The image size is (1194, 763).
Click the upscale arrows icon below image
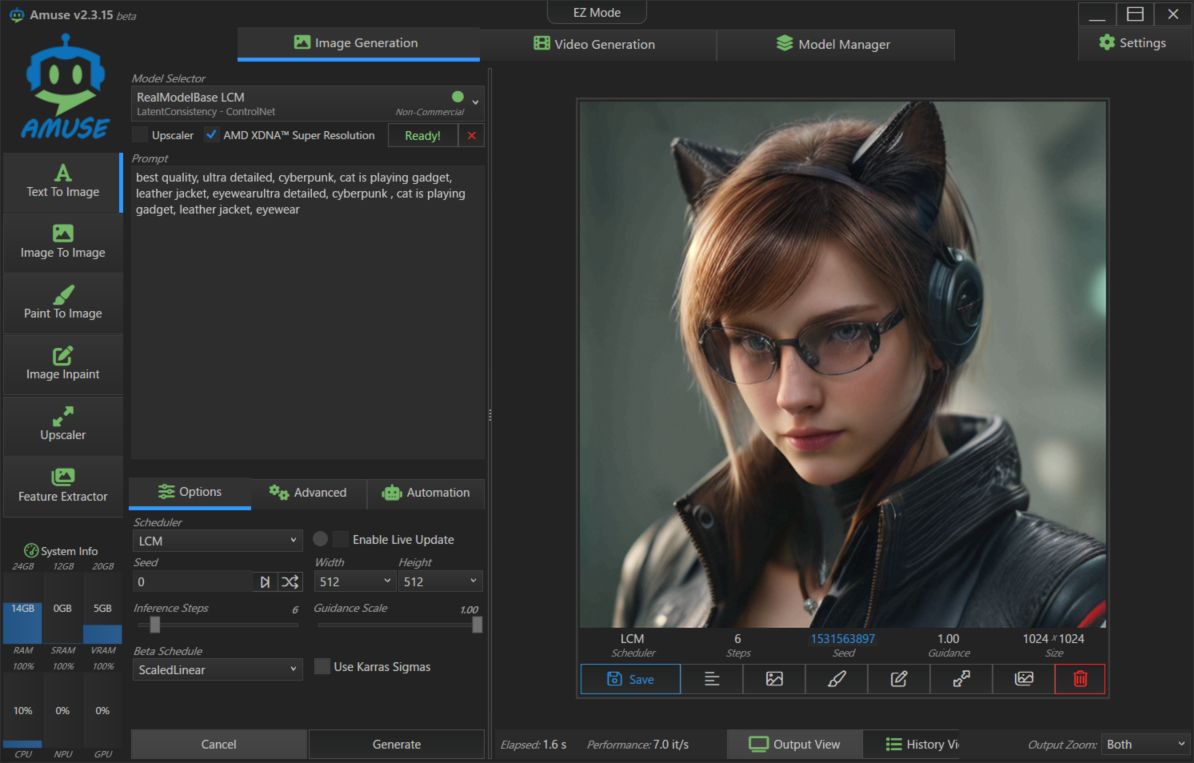click(961, 679)
